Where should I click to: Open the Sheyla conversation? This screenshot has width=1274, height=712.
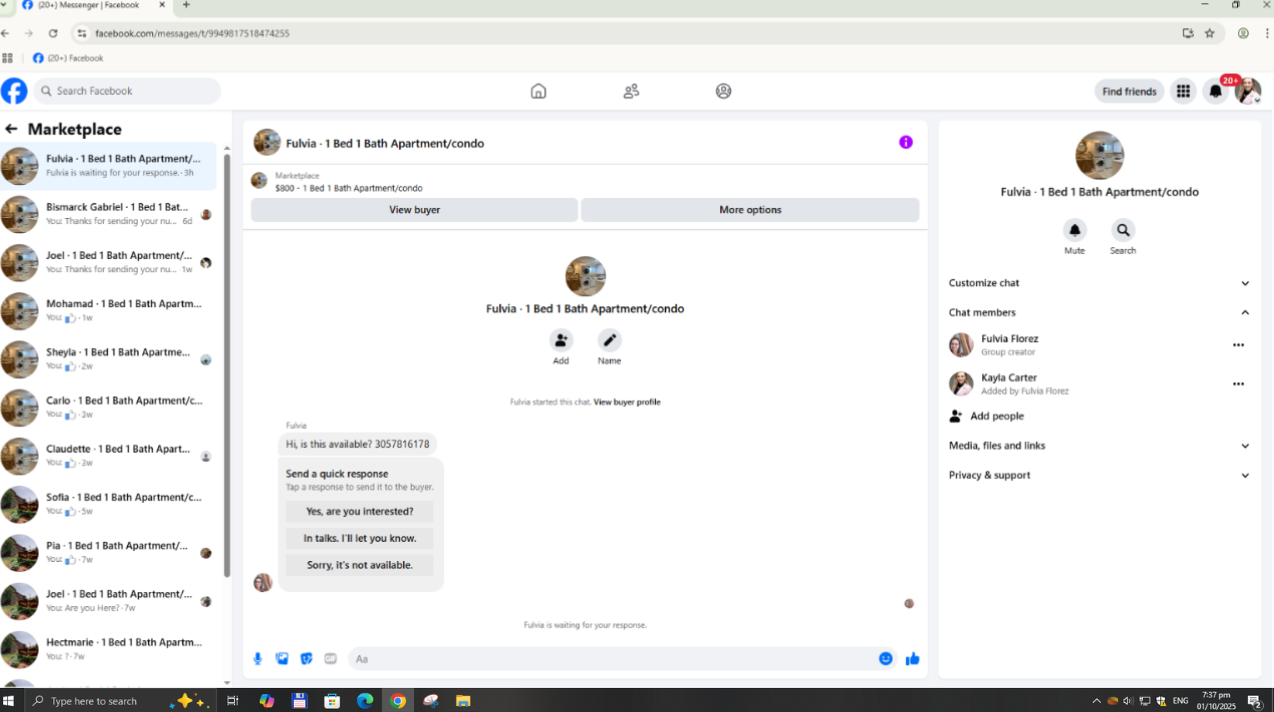pos(108,360)
